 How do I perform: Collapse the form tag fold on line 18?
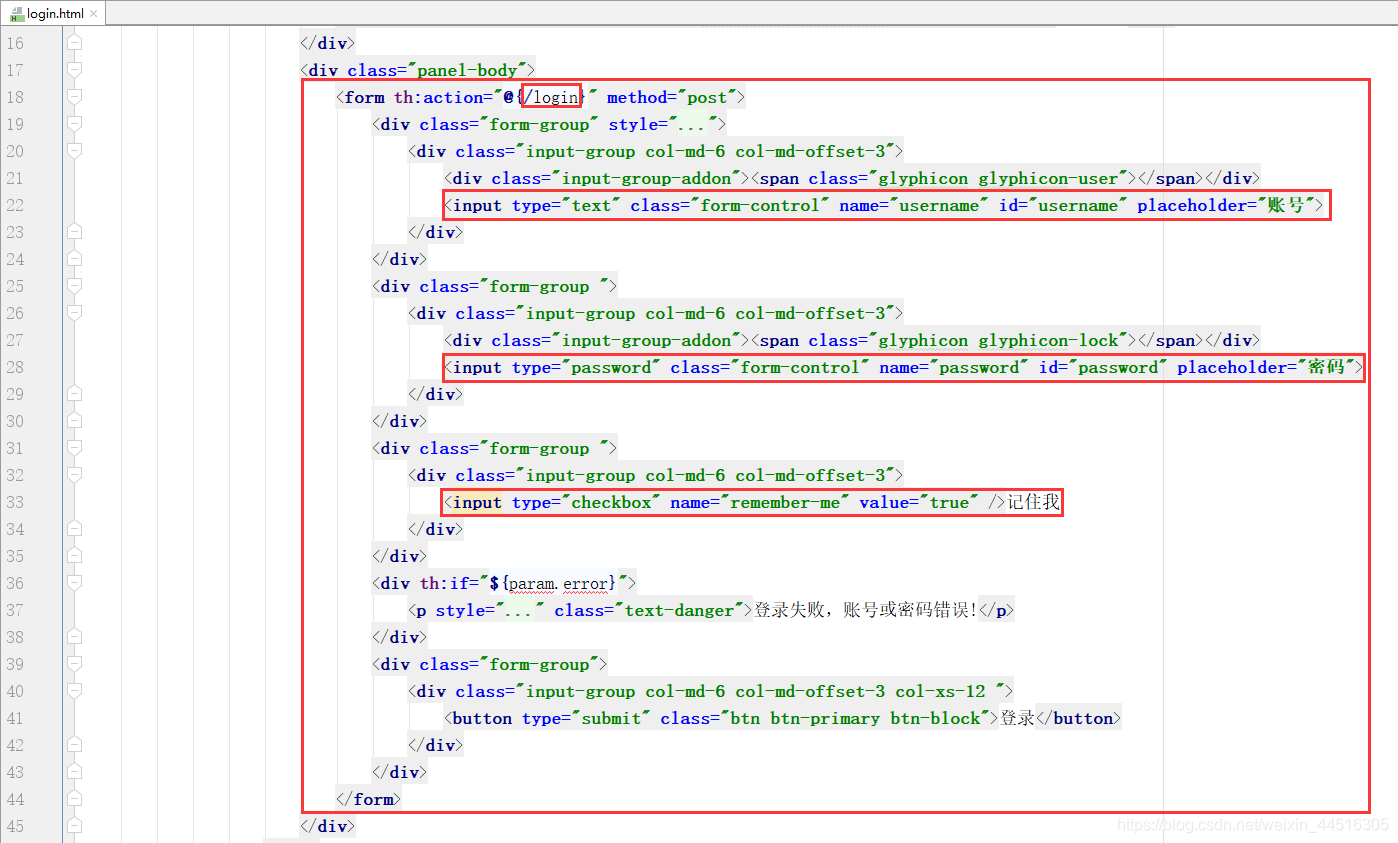point(74,97)
